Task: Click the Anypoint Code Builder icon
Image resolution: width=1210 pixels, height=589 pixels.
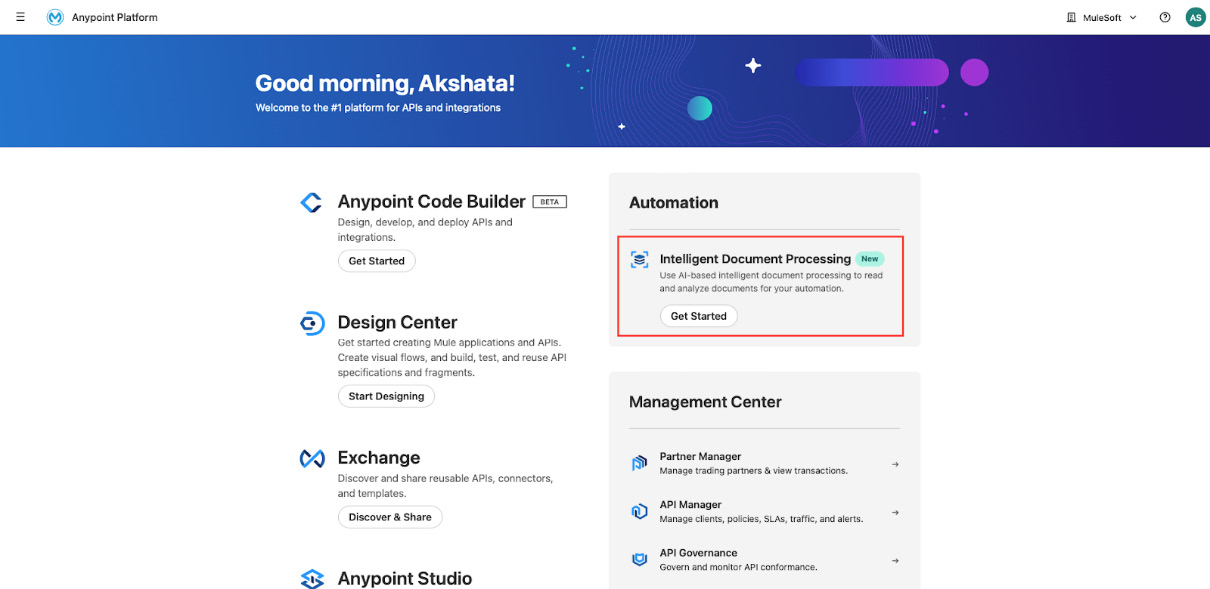Action: [x=311, y=202]
